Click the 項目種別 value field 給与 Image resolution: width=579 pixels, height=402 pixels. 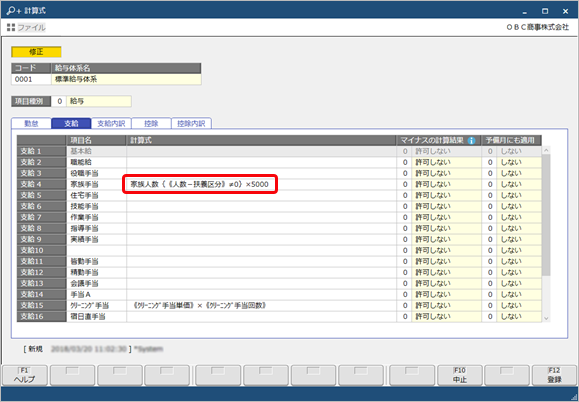tap(99, 101)
